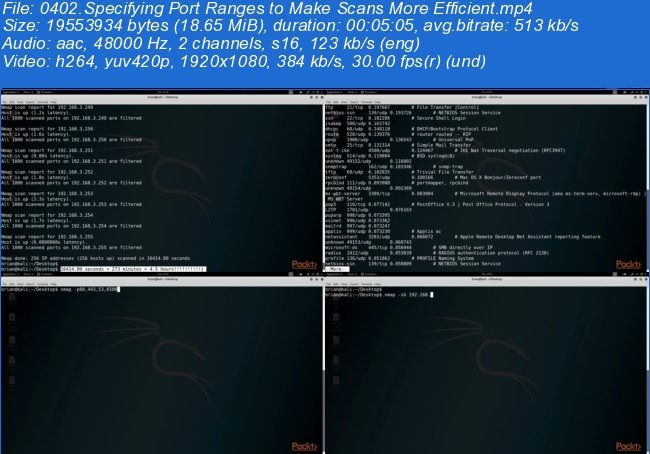Select 'All 1000 scanned ports on 192.168.3.249' line
Screen dimensions: 650x454
[71, 118]
